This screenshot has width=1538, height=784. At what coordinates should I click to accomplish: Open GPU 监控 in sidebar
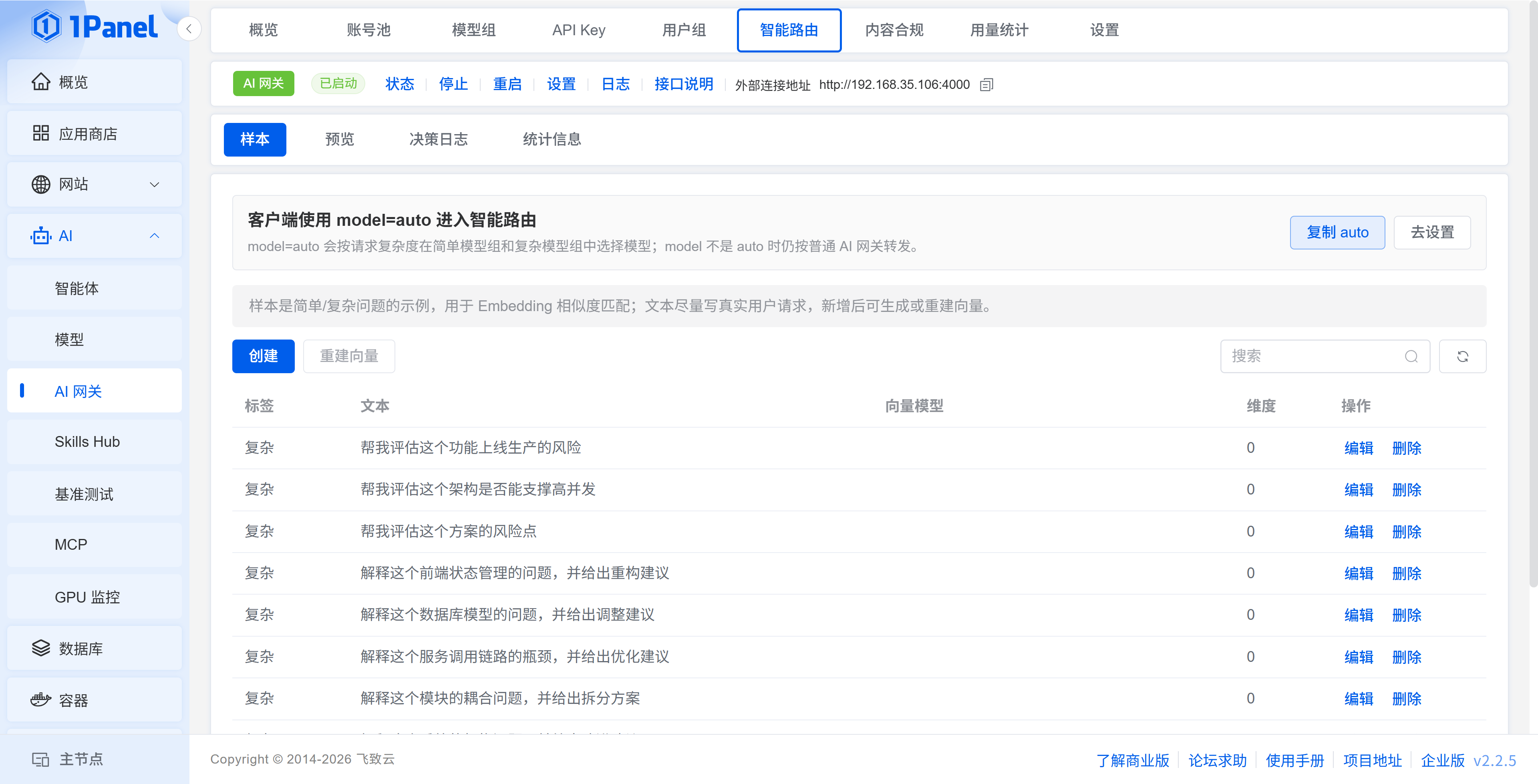pyautogui.click(x=95, y=597)
